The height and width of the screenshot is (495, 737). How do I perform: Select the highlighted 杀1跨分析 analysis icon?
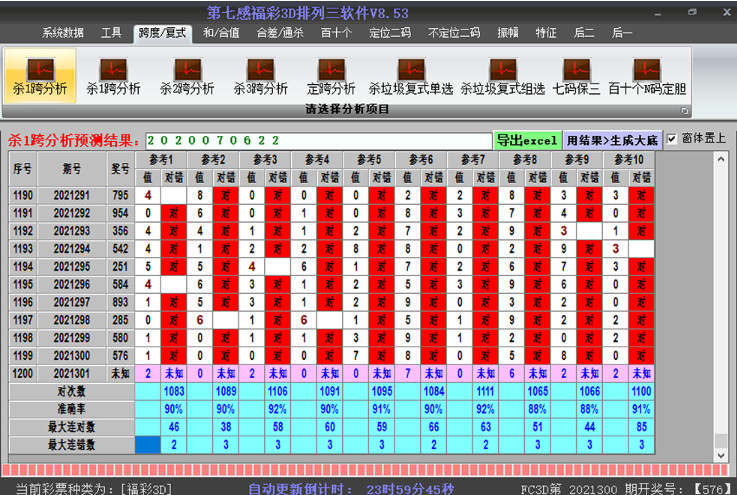click(x=40, y=76)
